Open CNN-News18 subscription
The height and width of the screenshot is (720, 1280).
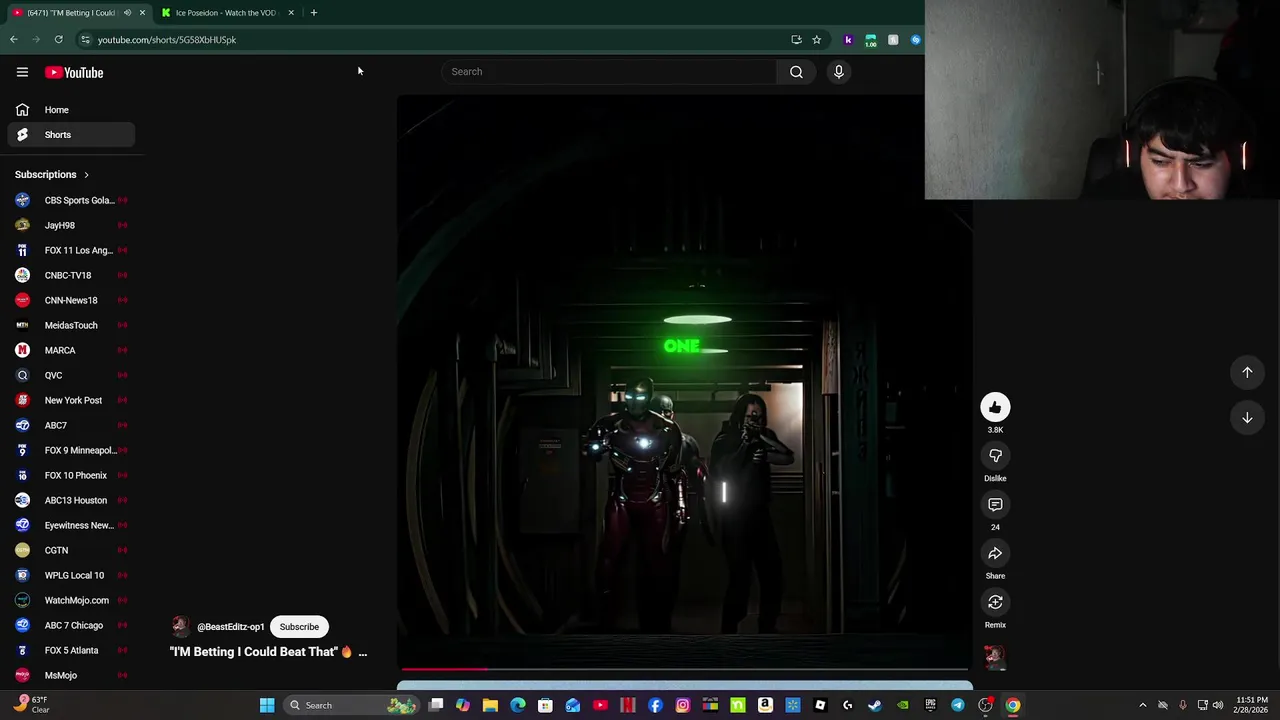pos(70,300)
